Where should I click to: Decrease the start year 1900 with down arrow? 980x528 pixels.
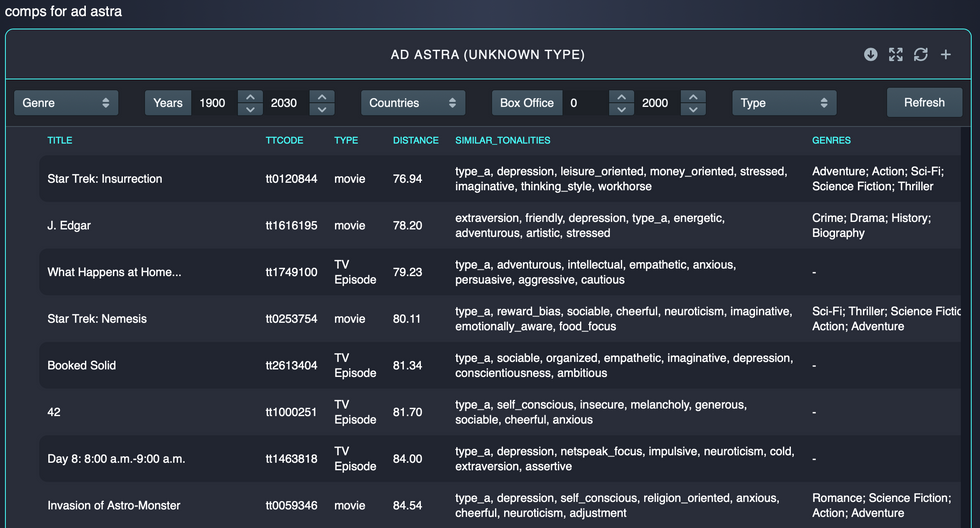point(250,109)
